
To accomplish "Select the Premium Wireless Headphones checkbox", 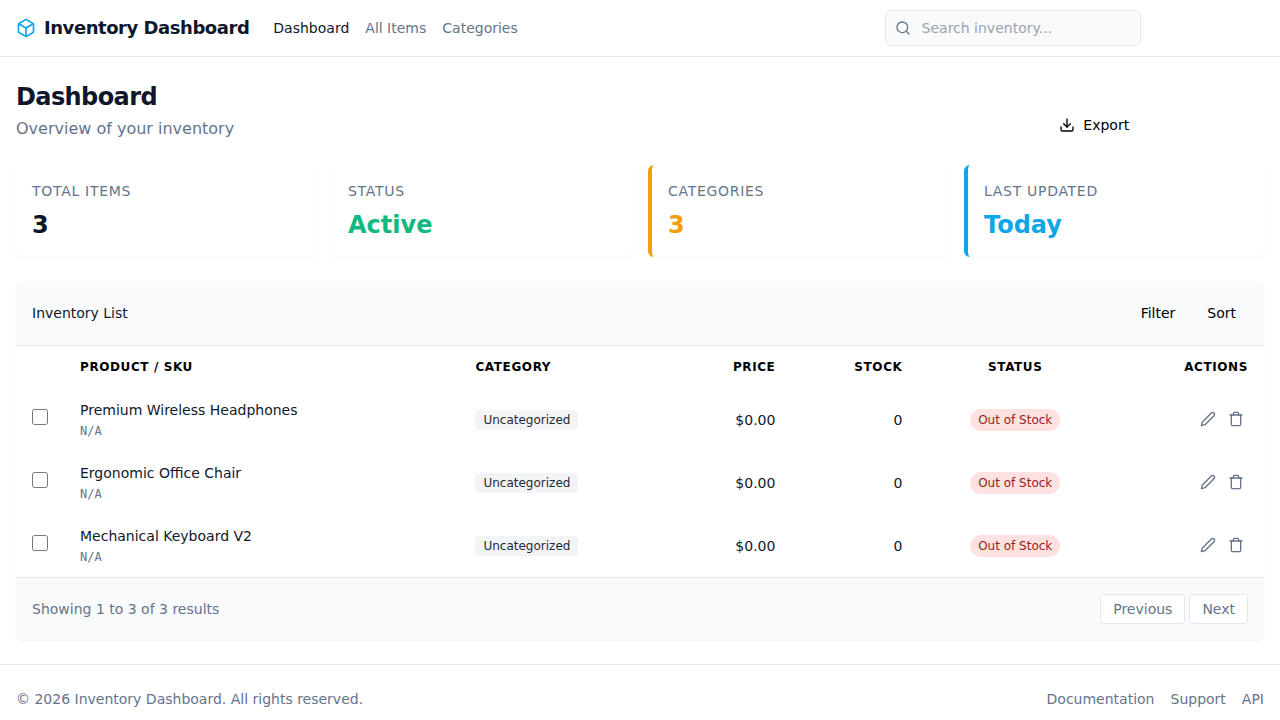I will click(40, 417).
